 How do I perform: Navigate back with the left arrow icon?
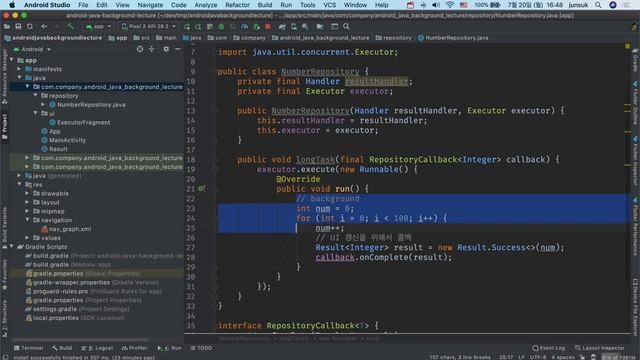[44, 27]
